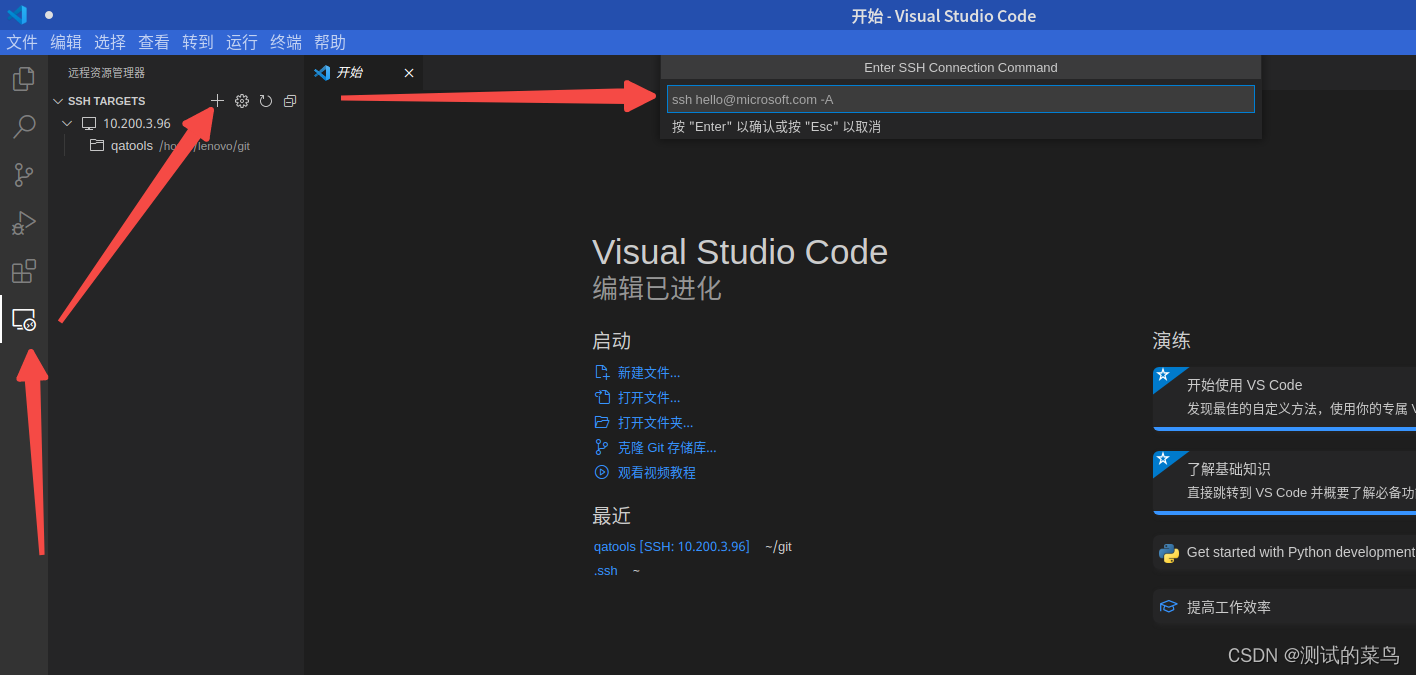Image resolution: width=1416 pixels, height=675 pixels.
Task: Collapse all SSH targets icon
Action: click(290, 101)
